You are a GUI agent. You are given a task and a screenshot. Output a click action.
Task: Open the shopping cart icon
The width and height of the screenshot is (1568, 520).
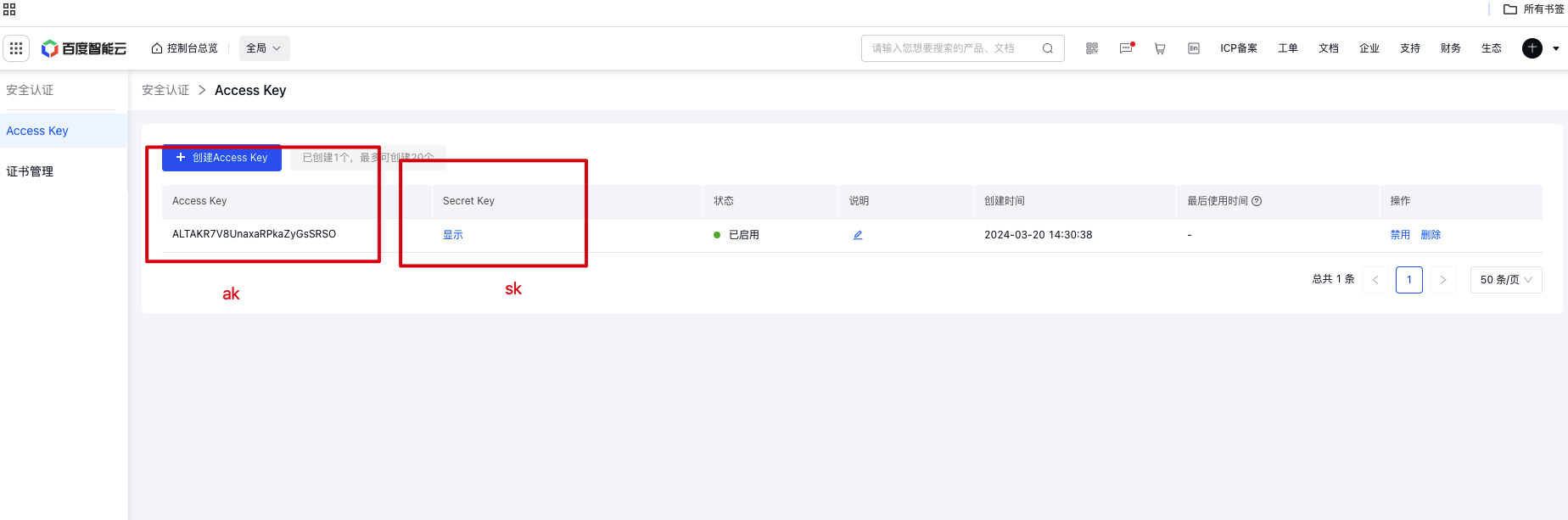click(x=1160, y=48)
